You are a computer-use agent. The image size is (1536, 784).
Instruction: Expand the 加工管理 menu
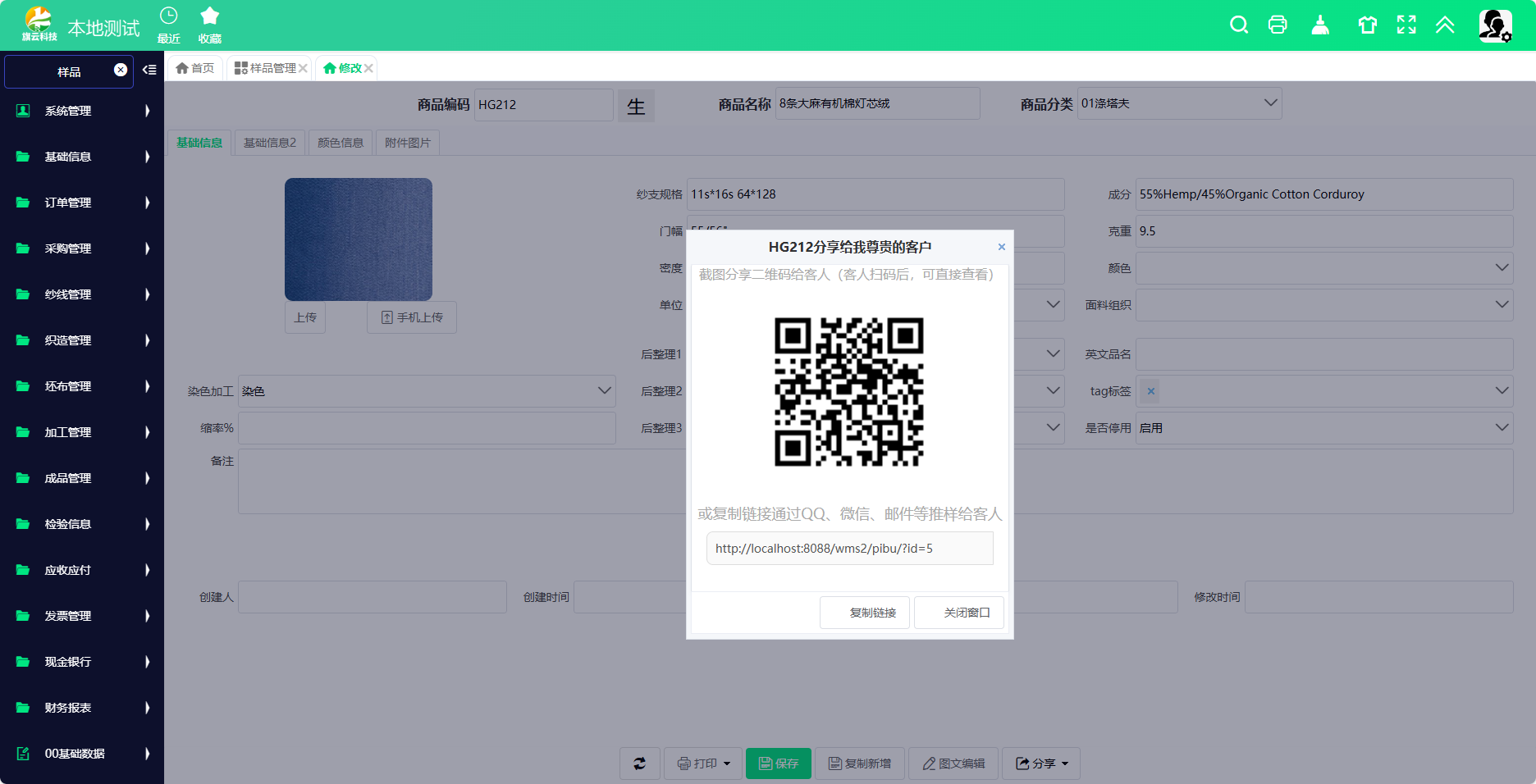[x=82, y=432]
